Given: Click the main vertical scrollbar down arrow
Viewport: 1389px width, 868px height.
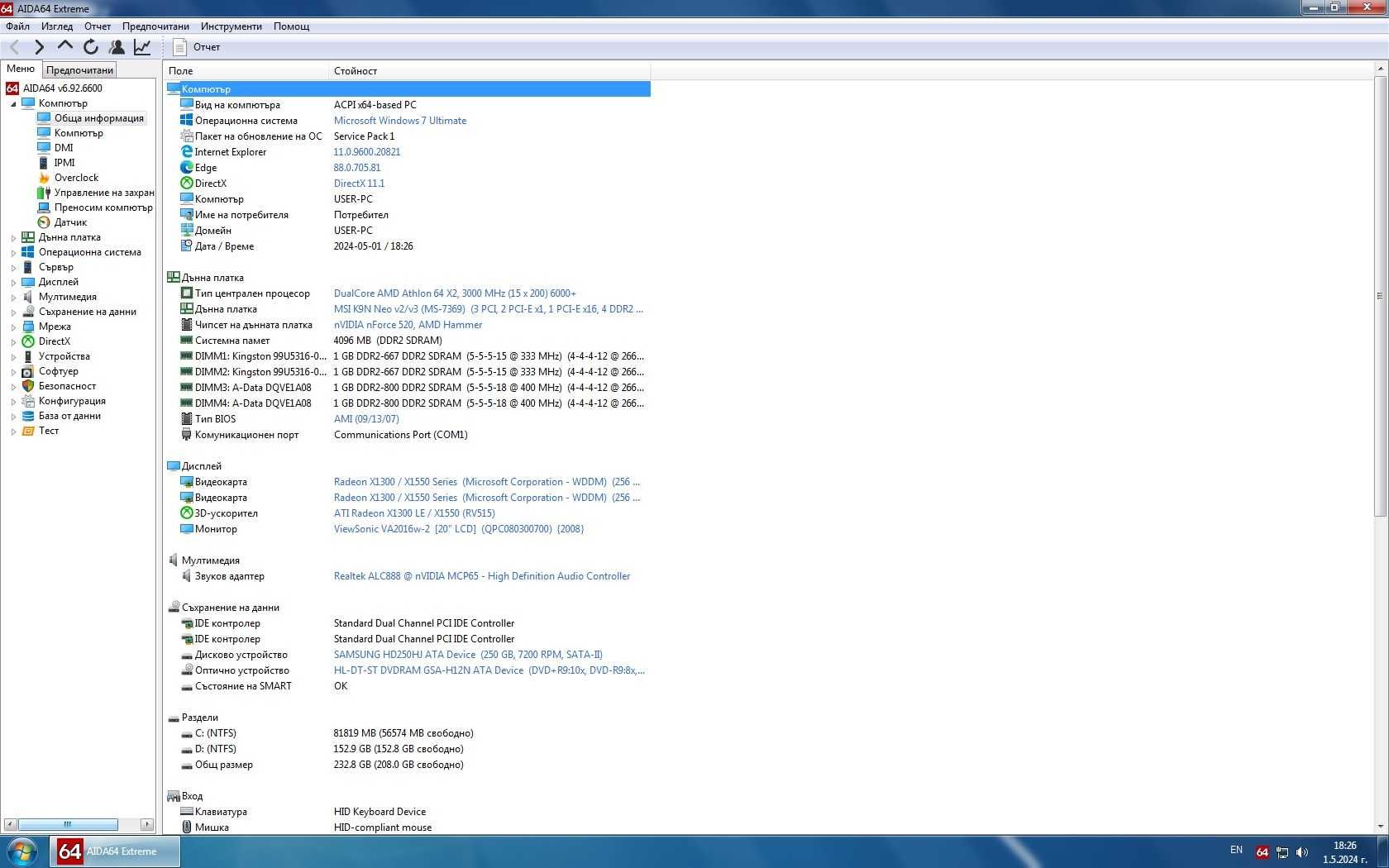Looking at the screenshot, I should [1380, 827].
